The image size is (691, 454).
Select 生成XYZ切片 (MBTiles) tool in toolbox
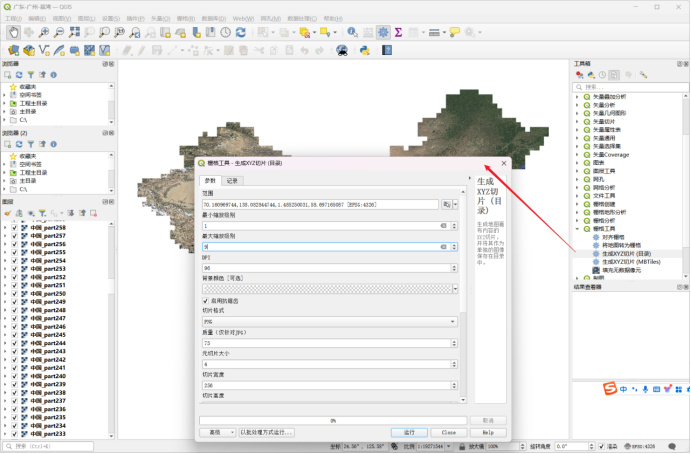point(631,262)
